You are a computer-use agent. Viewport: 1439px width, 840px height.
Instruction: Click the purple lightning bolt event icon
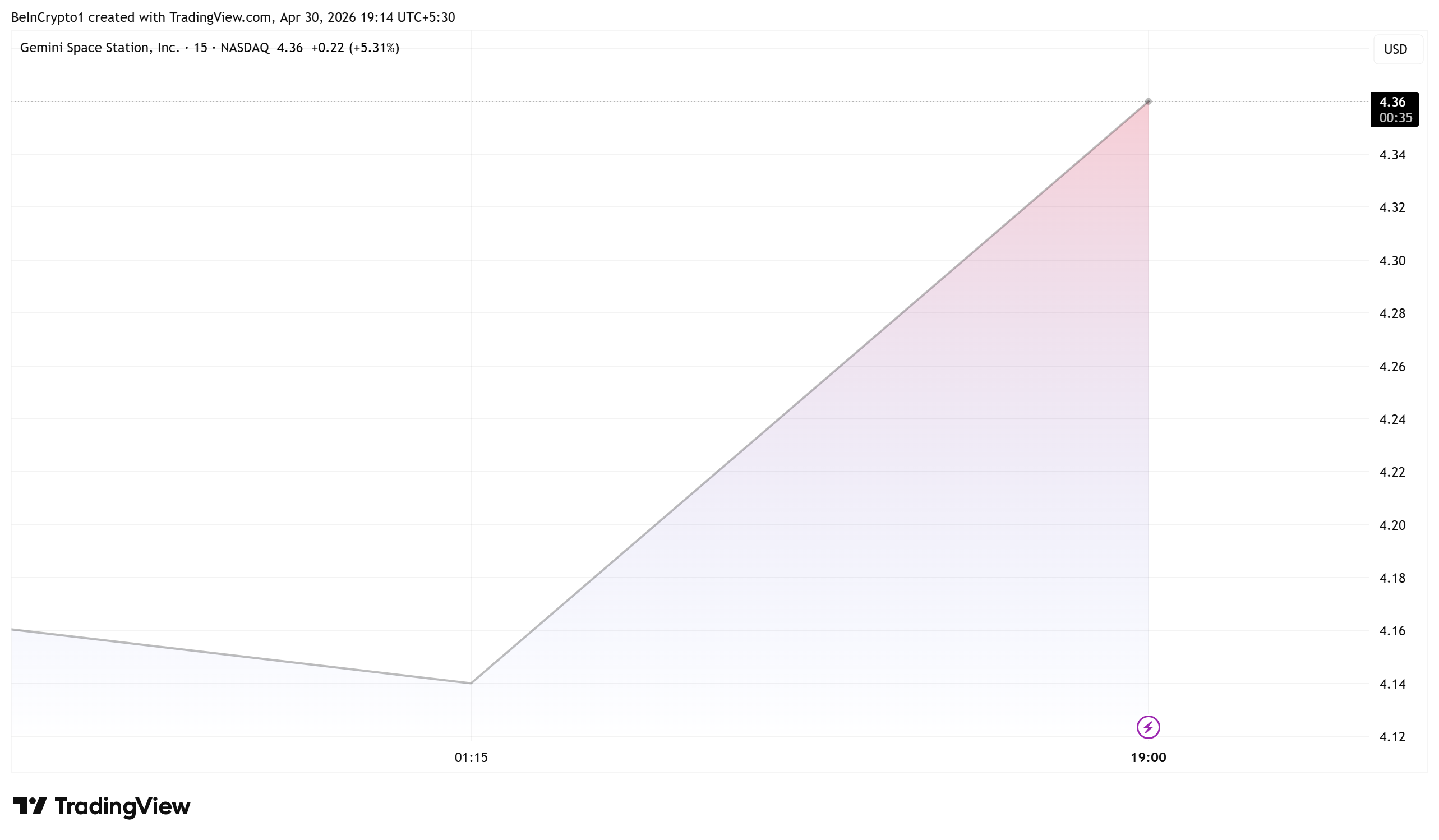click(1148, 727)
